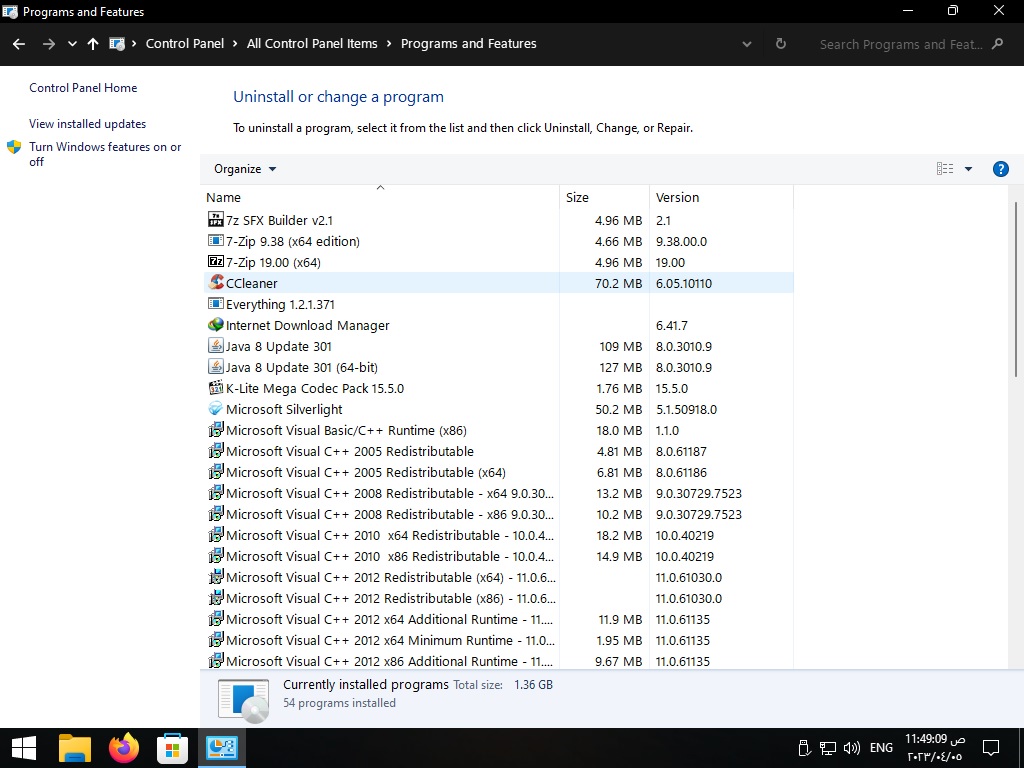This screenshot has height=768, width=1024.
Task: Click the Microsoft Silverlight icon
Action: click(x=216, y=408)
